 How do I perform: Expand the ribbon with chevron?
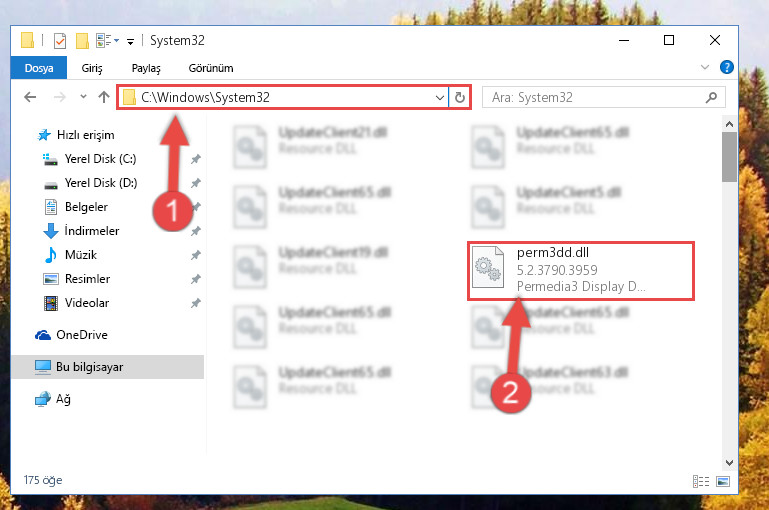(x=705, y=67)
